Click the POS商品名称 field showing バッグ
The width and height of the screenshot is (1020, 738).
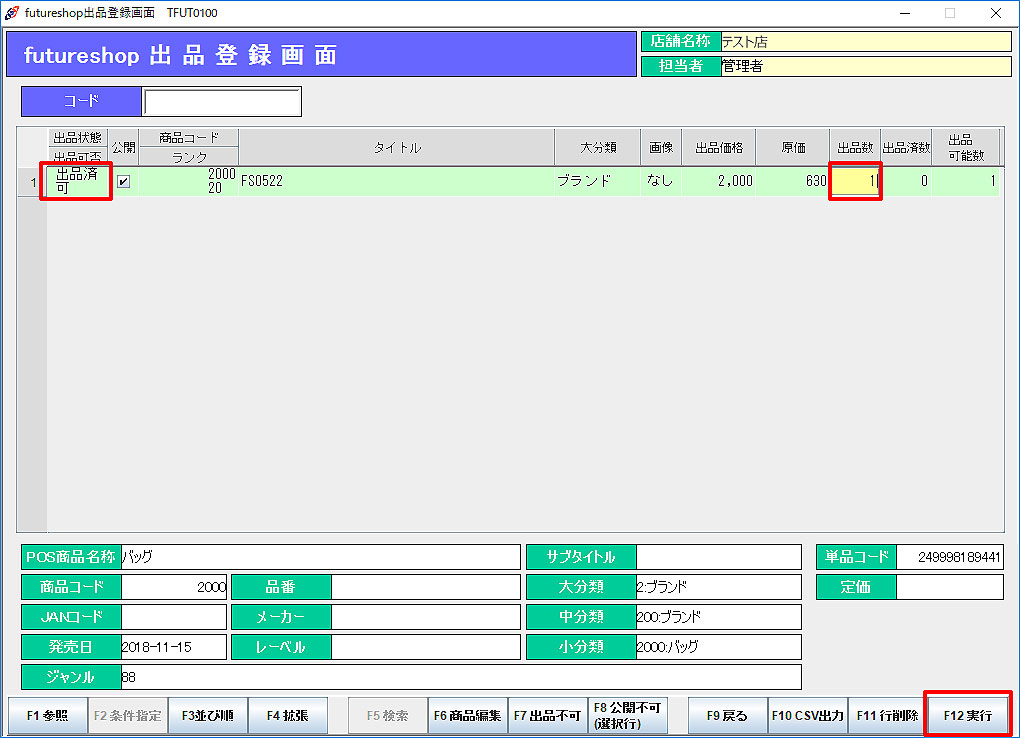320,557
